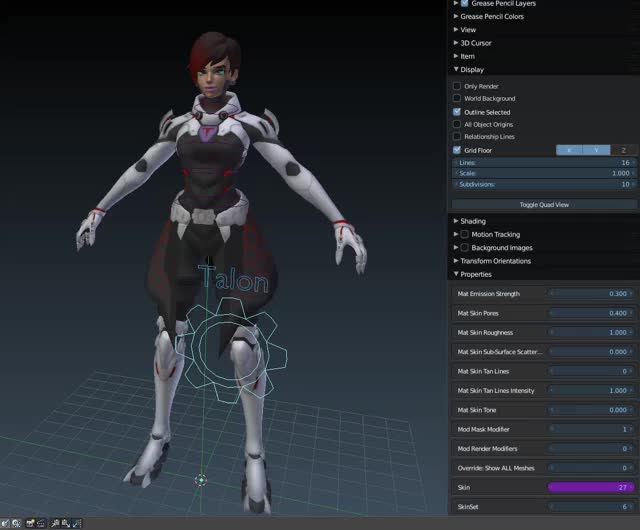This screenshot has width=640, height=530.
Task: Click the Mat Skin Tone slider
Action: (591, 410)
